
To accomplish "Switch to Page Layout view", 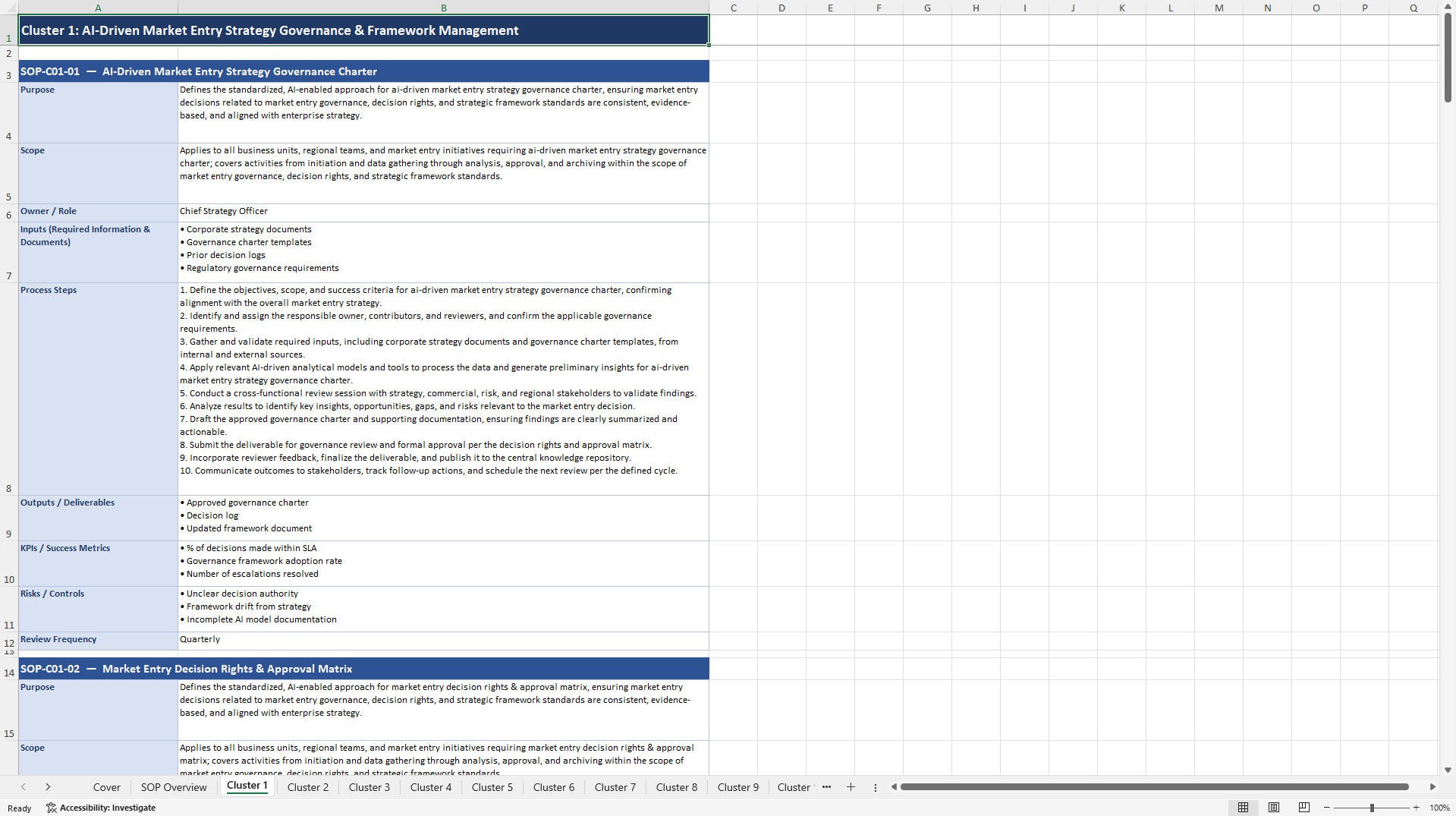I will pyautogui.click(x=1274, y=808).
